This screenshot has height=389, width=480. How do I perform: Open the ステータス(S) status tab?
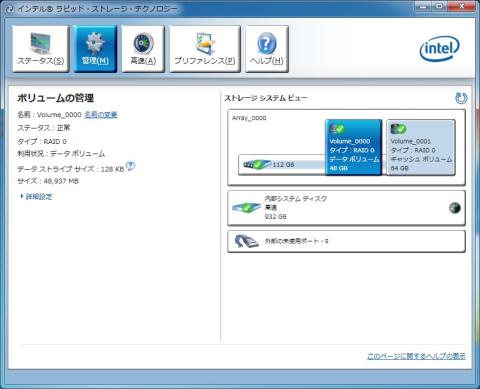(x=41, y=49)
